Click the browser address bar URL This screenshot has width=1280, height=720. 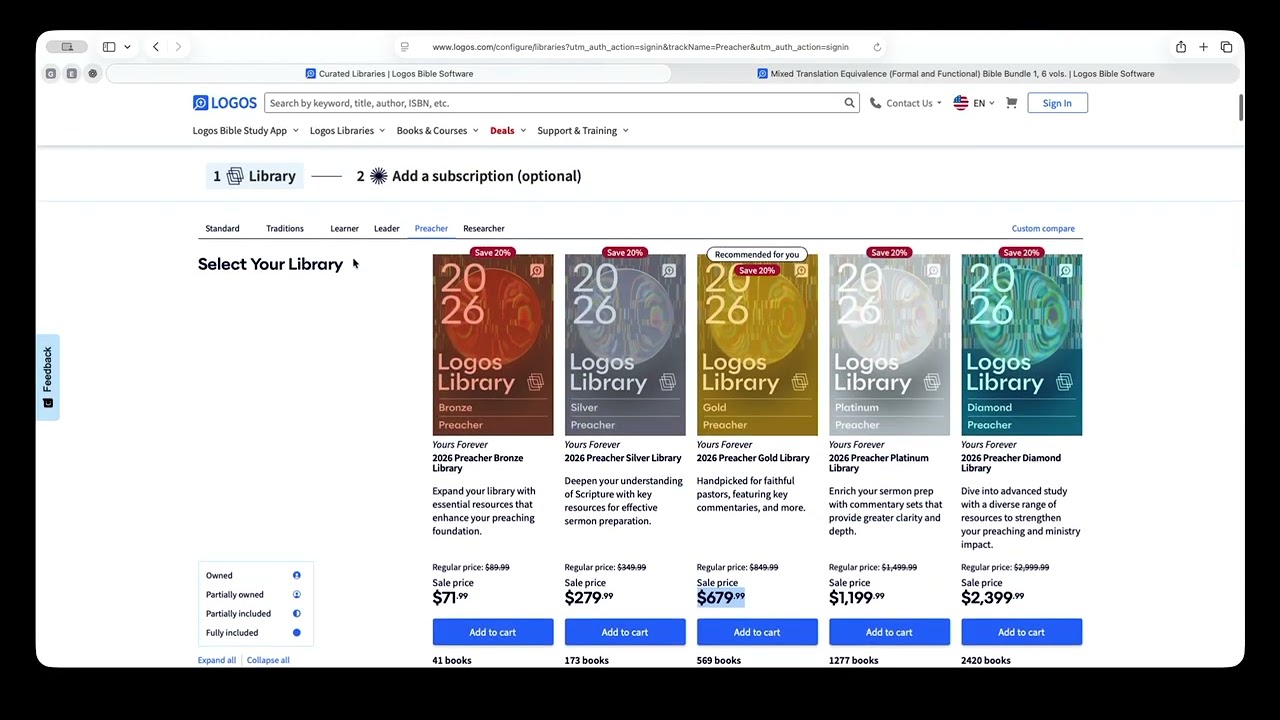pos(640,47)
